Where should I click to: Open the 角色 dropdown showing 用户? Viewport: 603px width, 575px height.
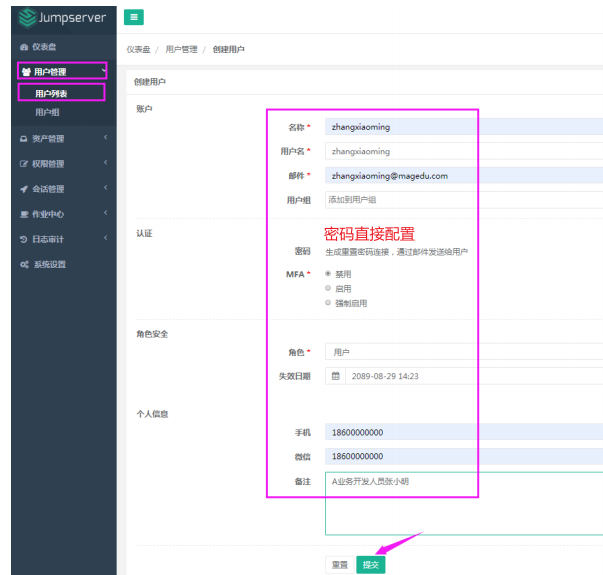(x=464, y=352)
